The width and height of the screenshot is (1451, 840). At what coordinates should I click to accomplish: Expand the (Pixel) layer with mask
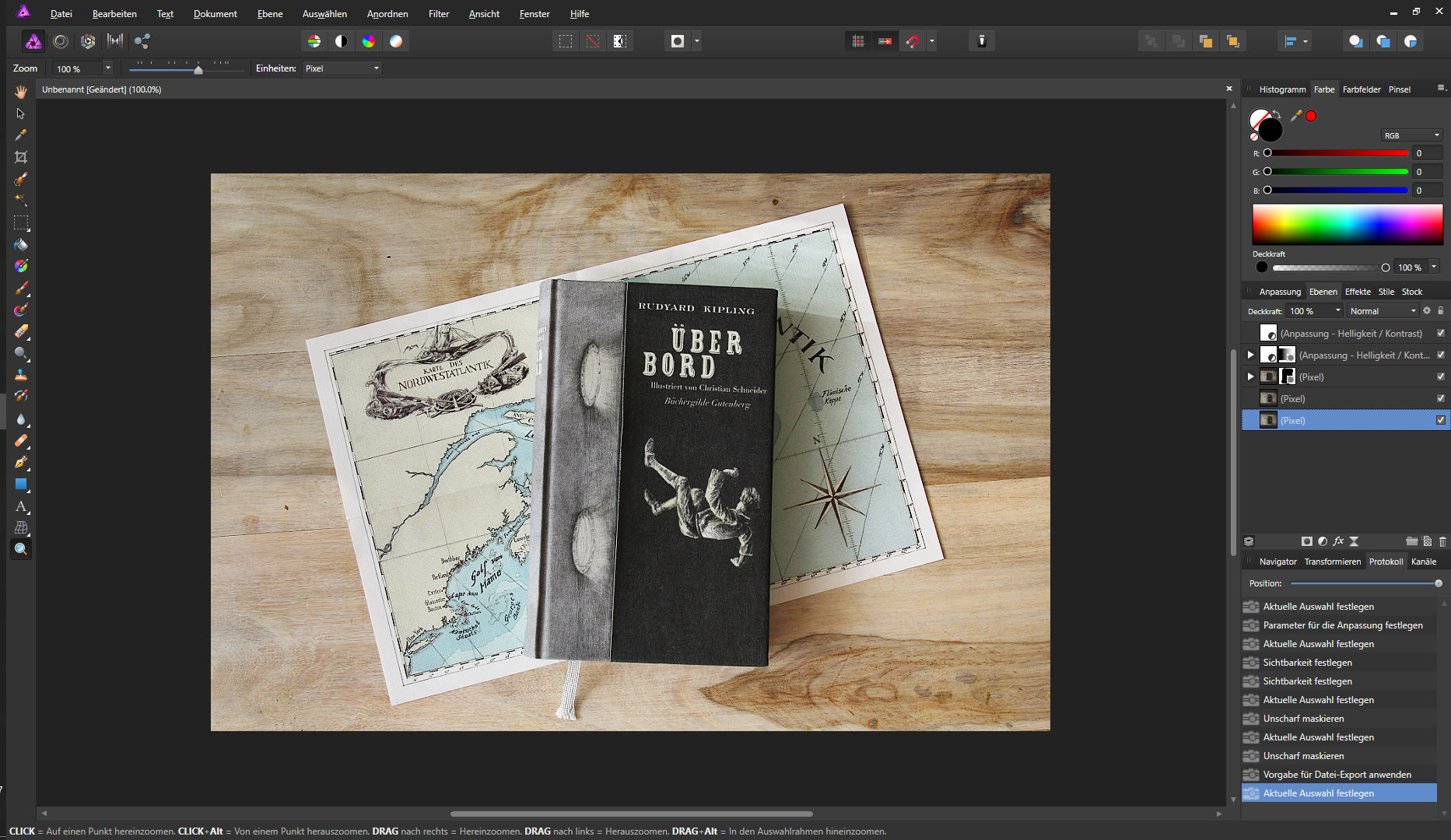pyautogui.click(x=1250, y=376)
